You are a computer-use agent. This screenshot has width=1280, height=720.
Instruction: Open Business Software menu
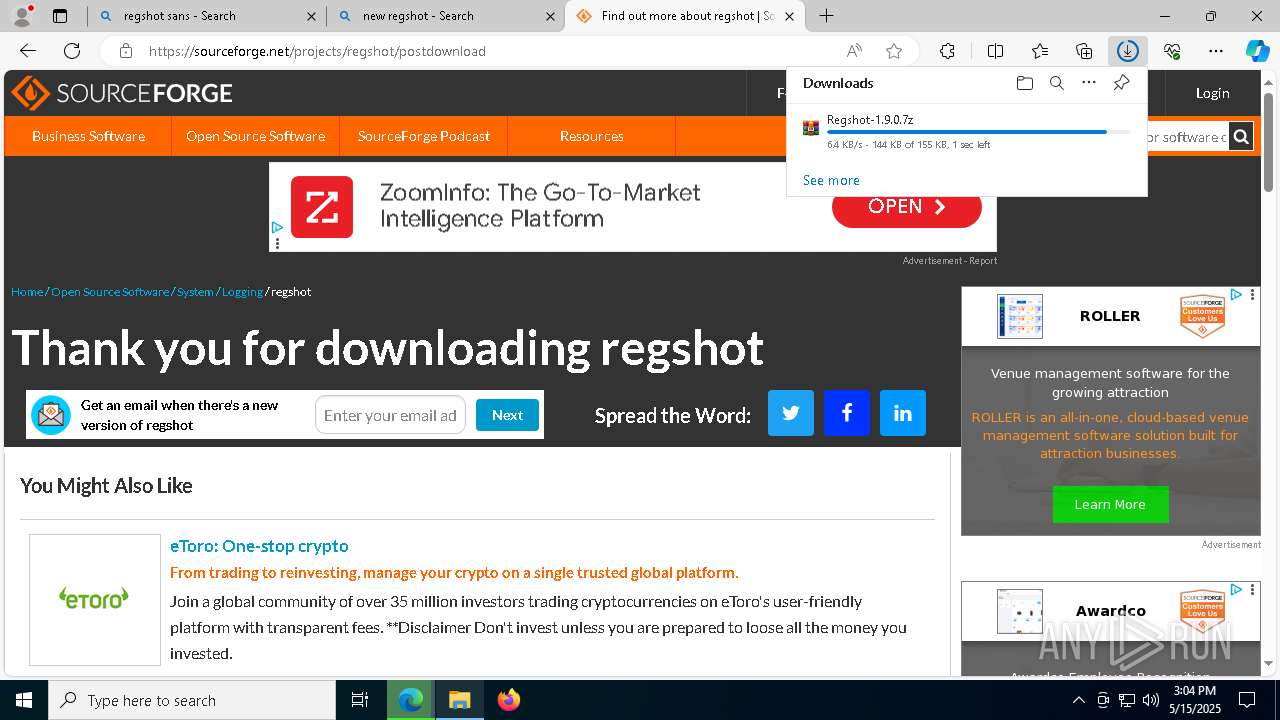[88, 136]
